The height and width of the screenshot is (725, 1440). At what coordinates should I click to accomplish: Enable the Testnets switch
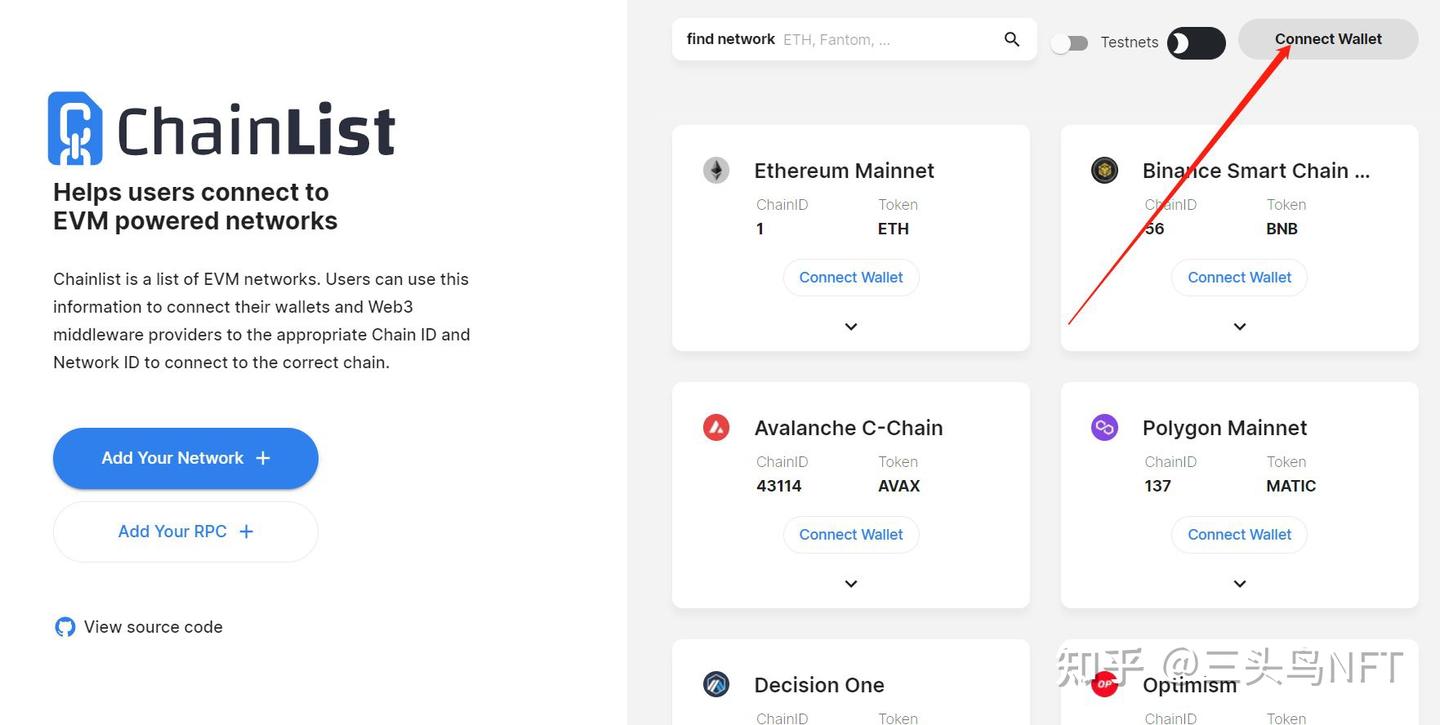pyautogui.click(x=1069, y=43)
